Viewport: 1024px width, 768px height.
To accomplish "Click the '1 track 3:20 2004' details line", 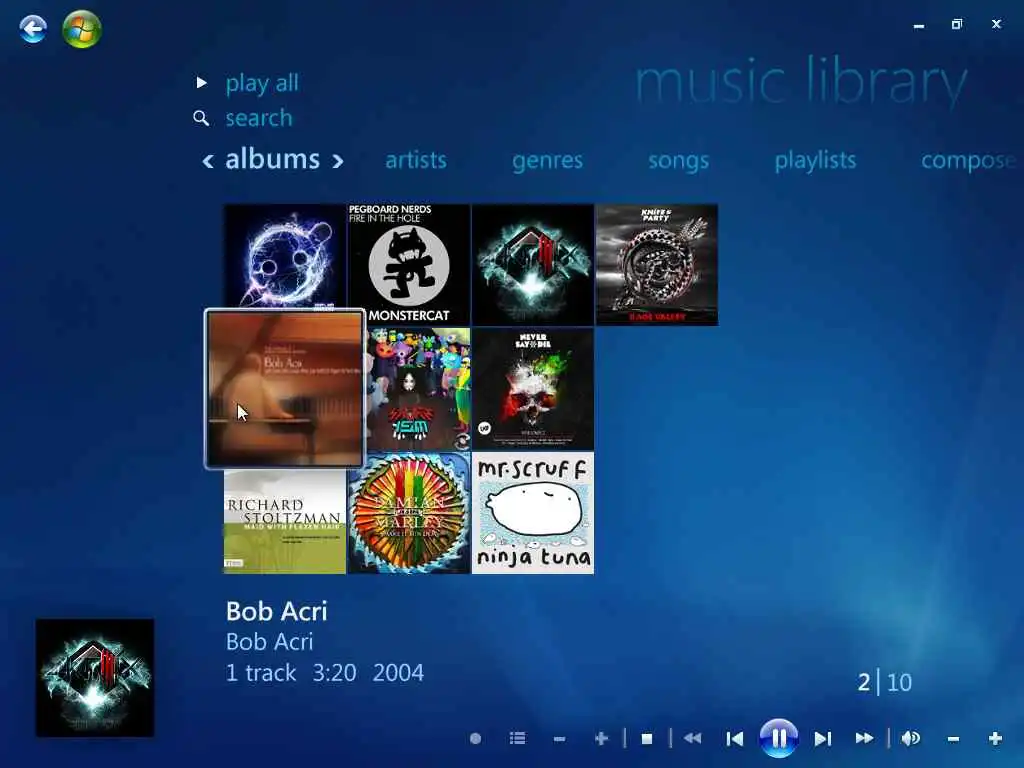I will point(325,673).
